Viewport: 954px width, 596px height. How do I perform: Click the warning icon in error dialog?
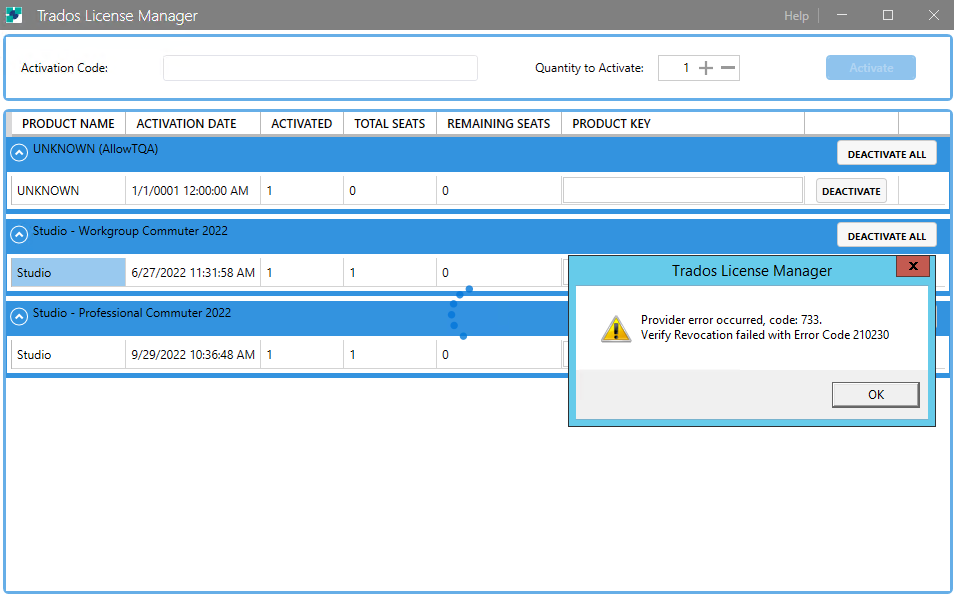(616, 329)
